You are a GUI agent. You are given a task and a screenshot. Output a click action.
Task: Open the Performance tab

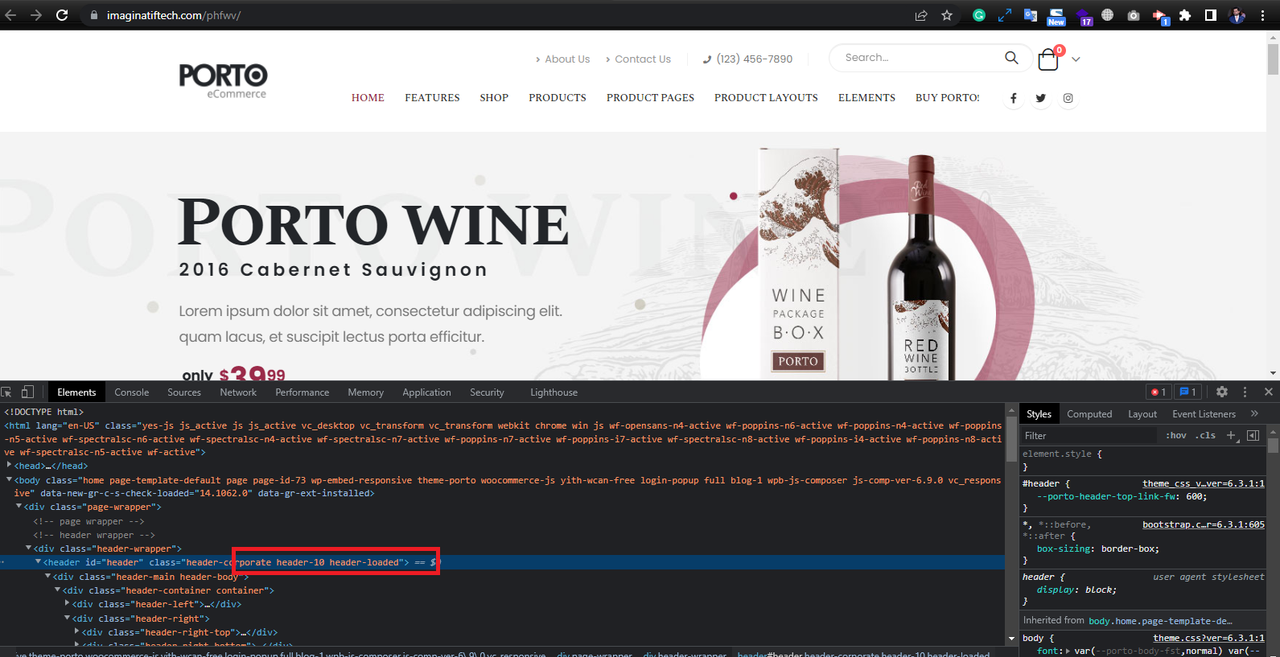coord(302,392)
